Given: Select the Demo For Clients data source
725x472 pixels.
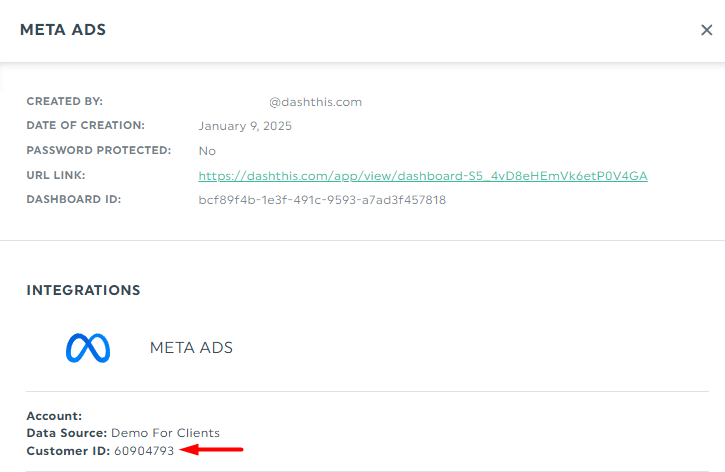Looking at the screenshot, I should click(x=166, y=433).
